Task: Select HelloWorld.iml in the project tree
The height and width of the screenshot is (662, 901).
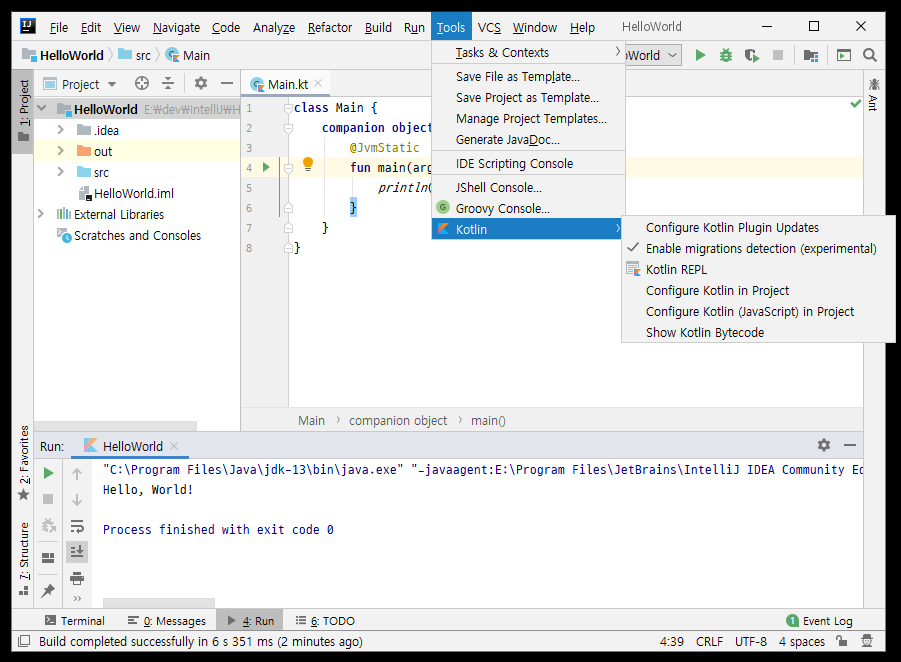Action: coord(134,194)
